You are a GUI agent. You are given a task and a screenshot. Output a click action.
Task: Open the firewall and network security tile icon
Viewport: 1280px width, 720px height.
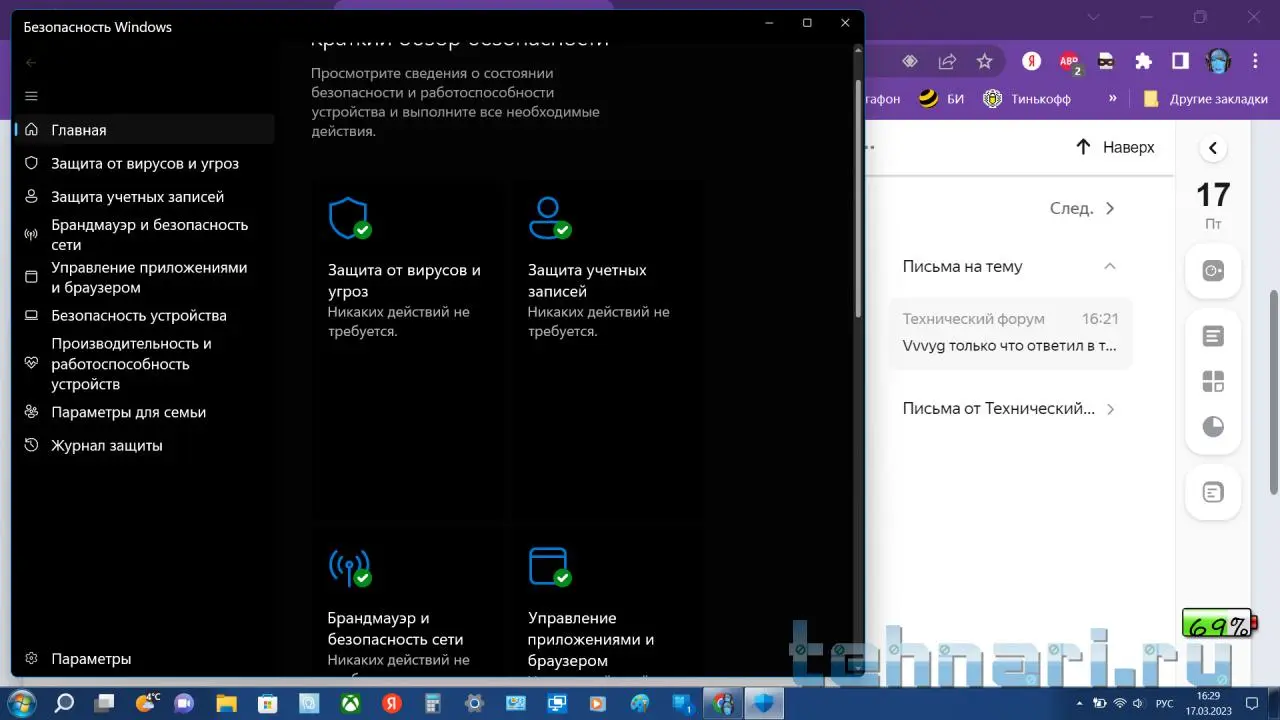(348, 567)
